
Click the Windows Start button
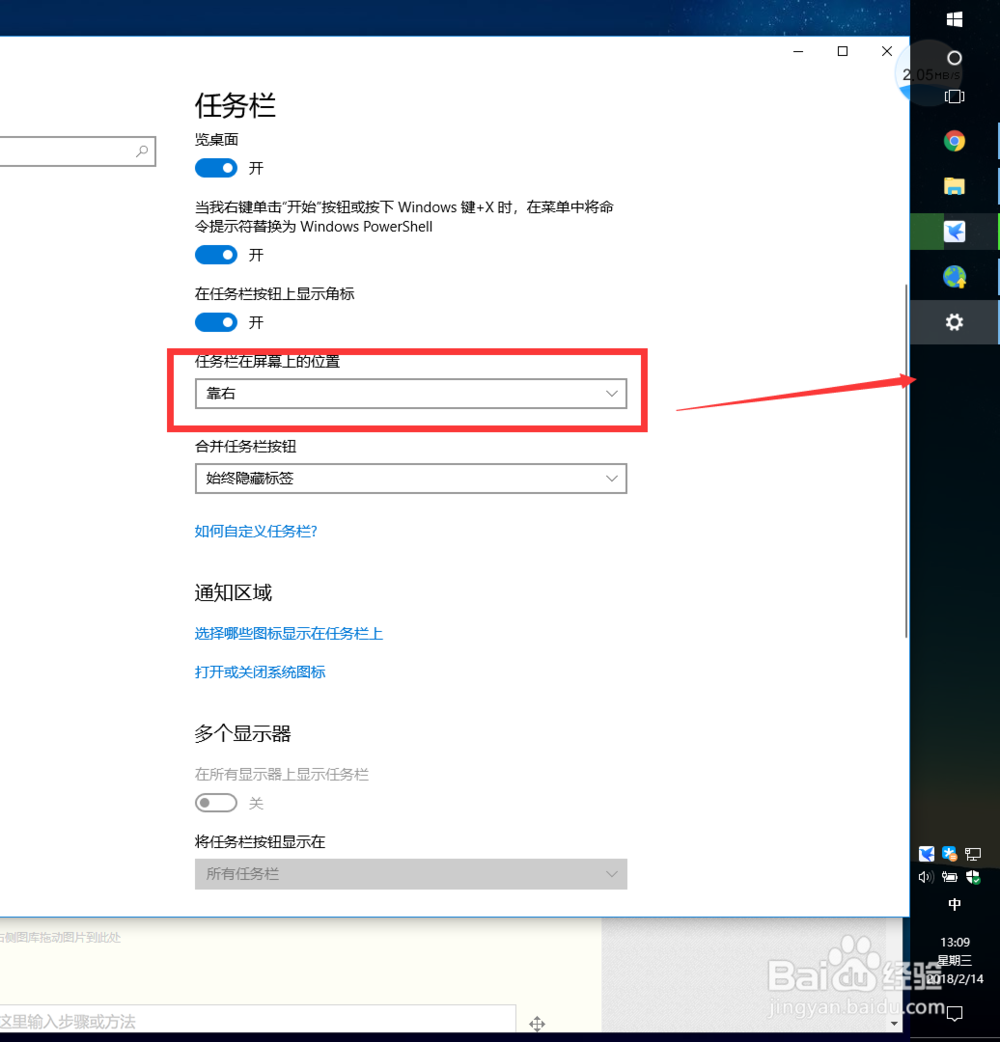point(954,18)
